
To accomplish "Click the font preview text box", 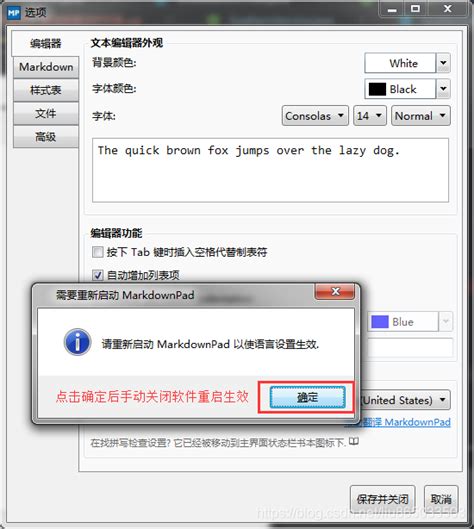I will point(271,170).
